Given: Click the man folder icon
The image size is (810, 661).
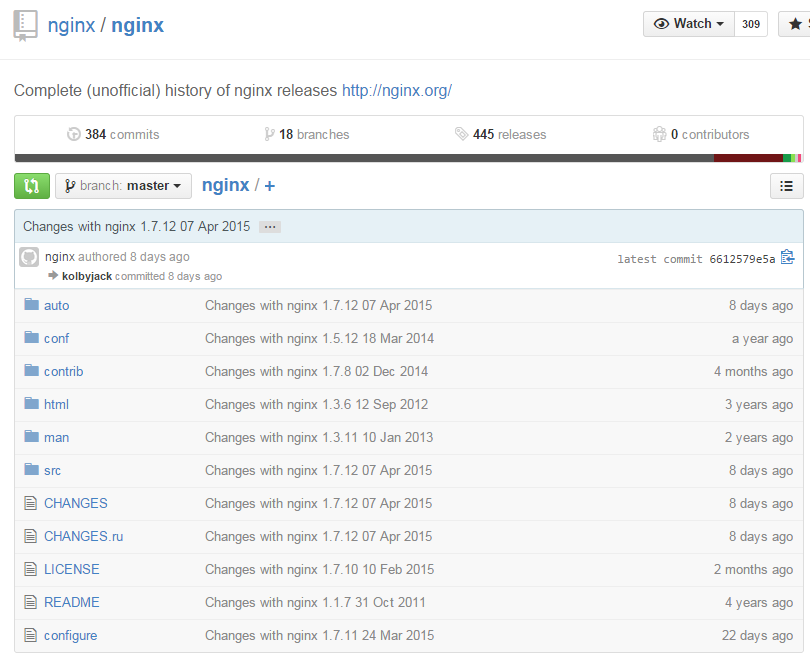Looking at the screenshot, I should click(x=32, y=436).
